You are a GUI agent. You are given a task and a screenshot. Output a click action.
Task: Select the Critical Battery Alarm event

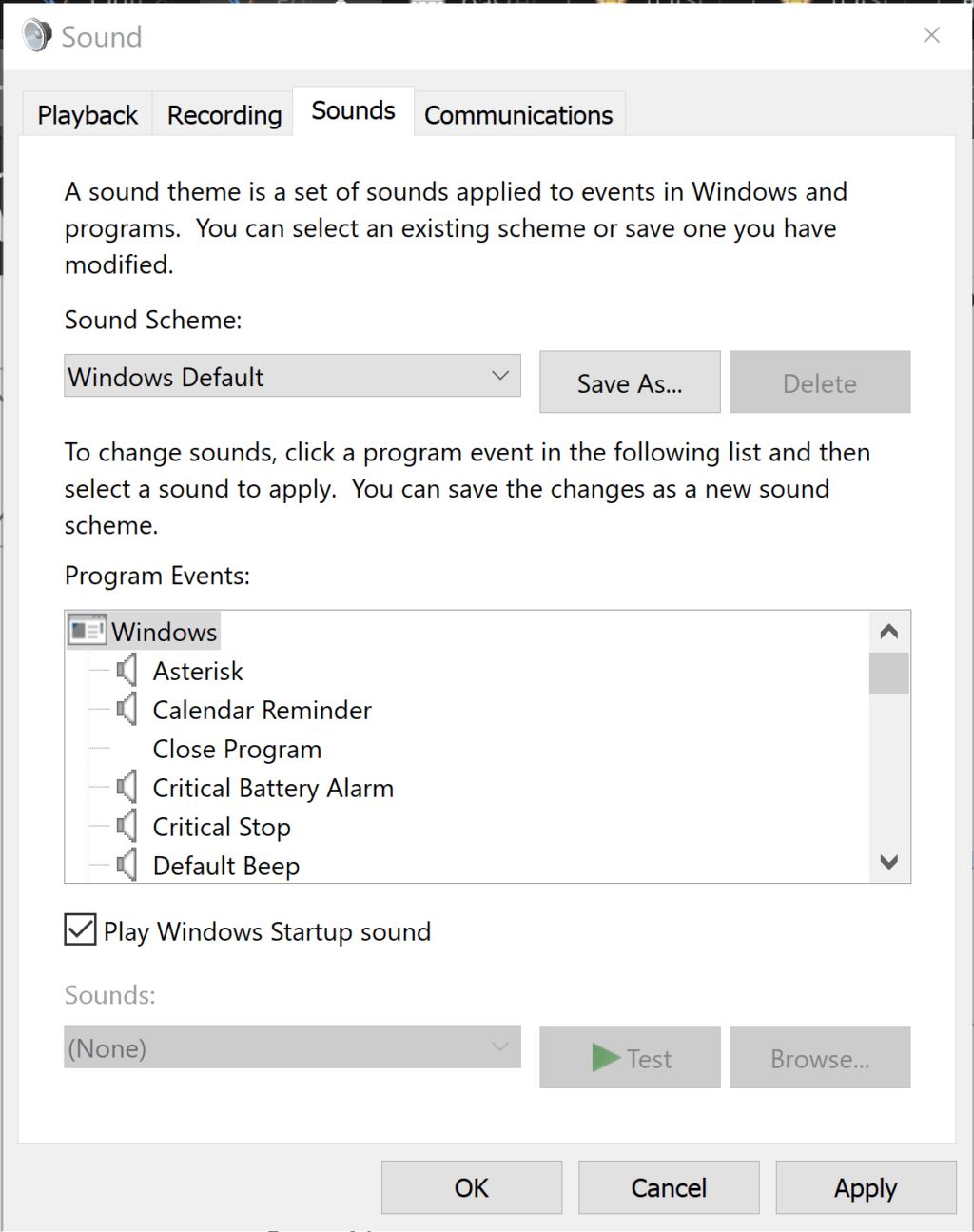pos(273,787)
